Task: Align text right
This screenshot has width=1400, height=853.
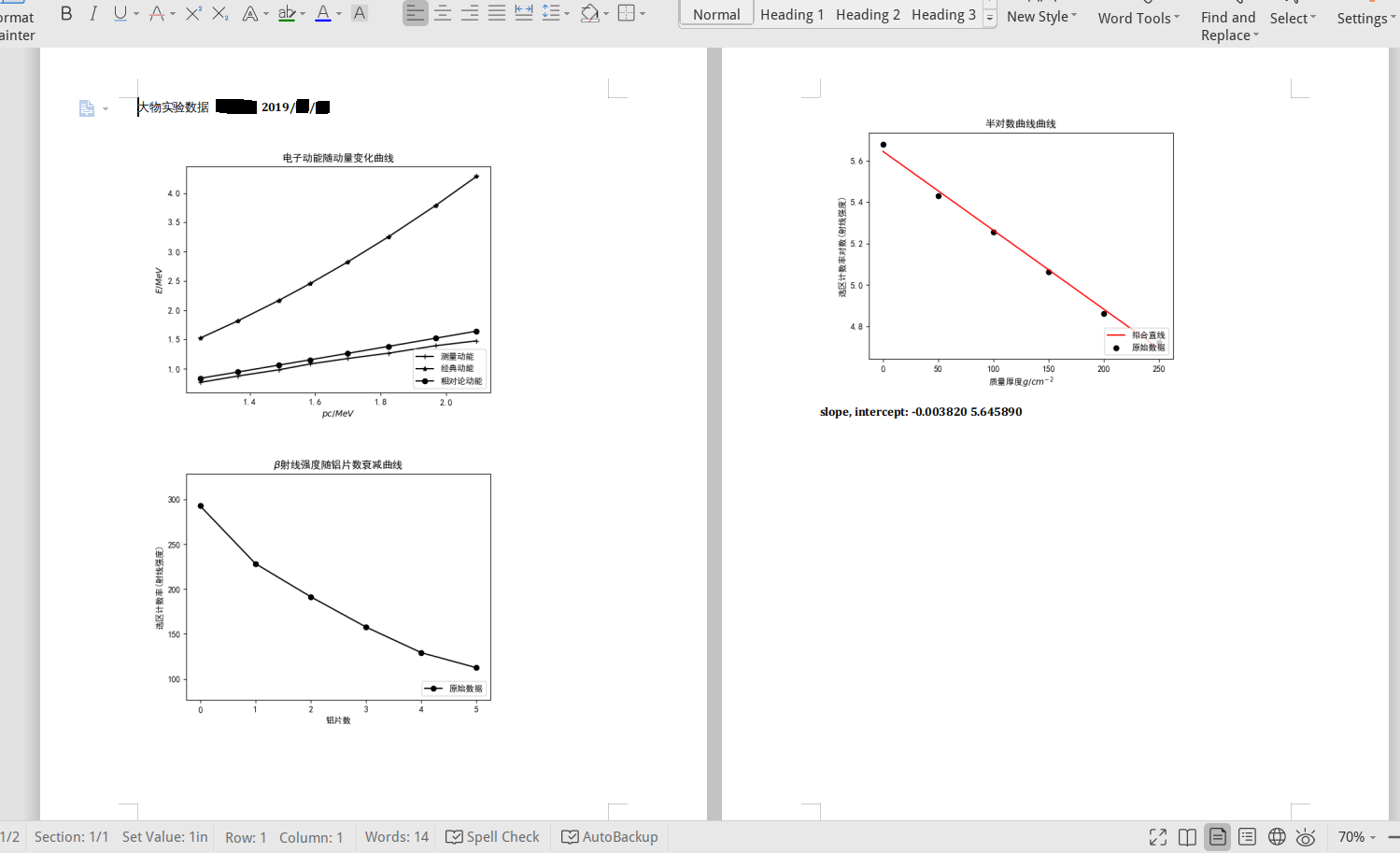Action: point(470,13)
